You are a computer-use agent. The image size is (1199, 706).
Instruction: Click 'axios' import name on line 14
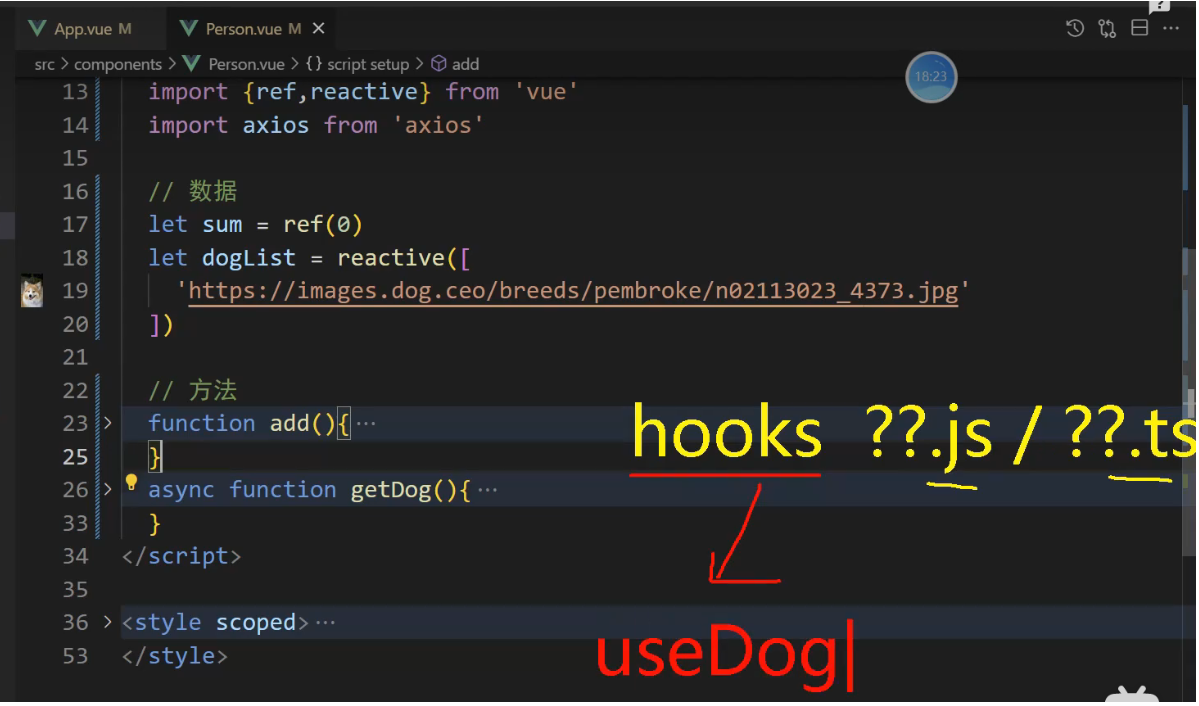point(275,125)
